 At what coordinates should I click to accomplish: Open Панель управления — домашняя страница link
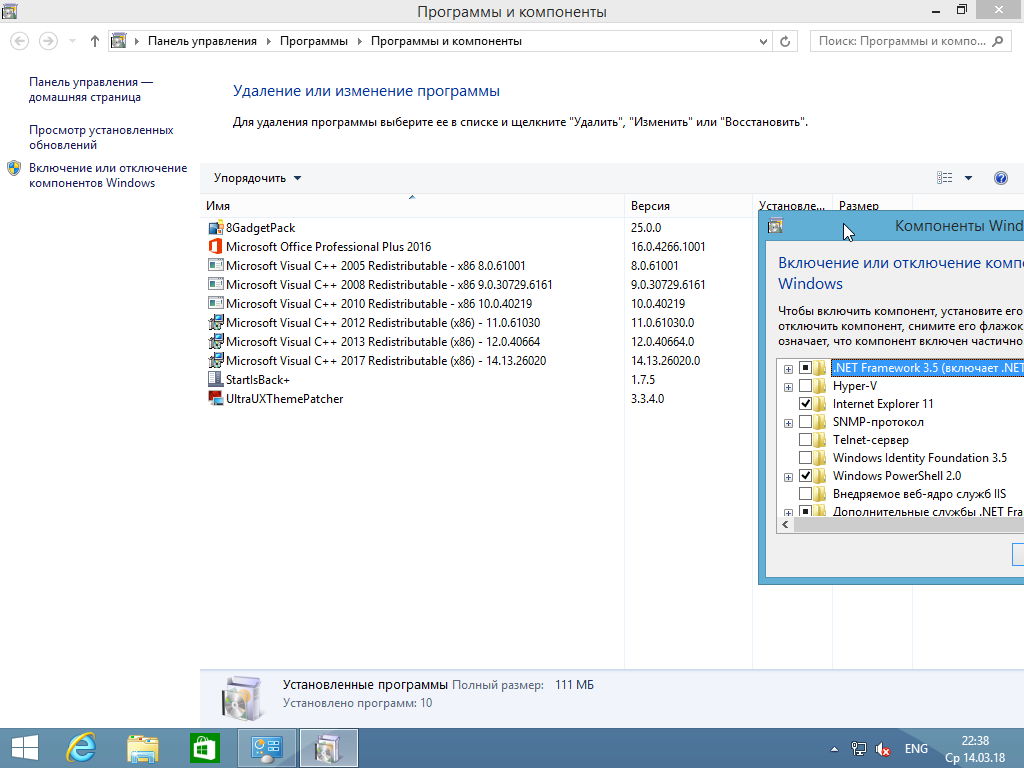(x=91, y=89)
